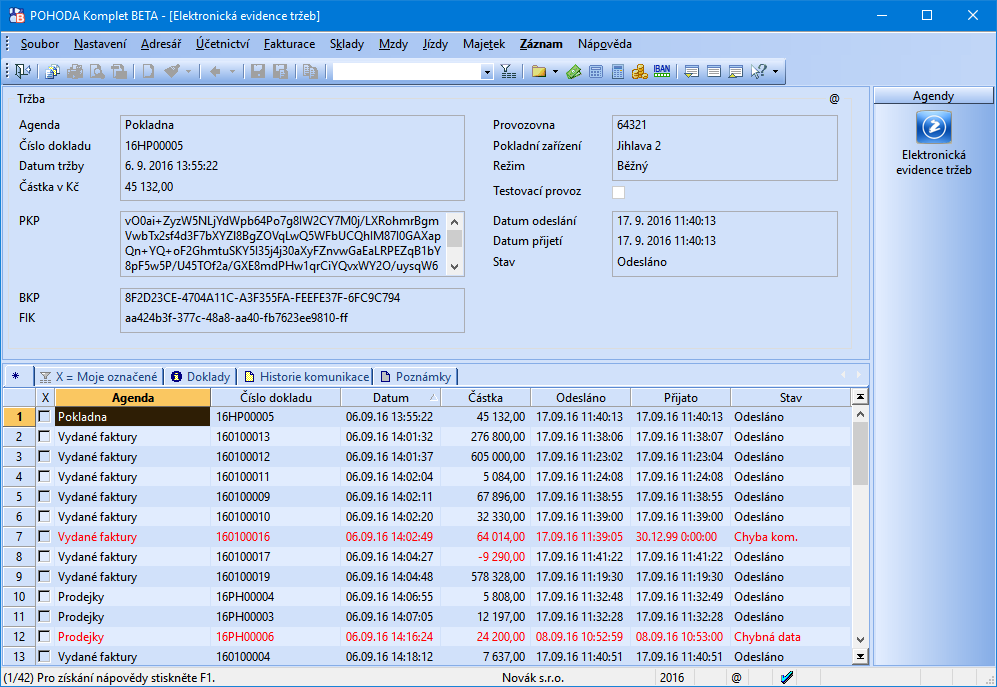Click the new blank record icon
Viewport: 997px width, 687px height.
pos(149,71)
